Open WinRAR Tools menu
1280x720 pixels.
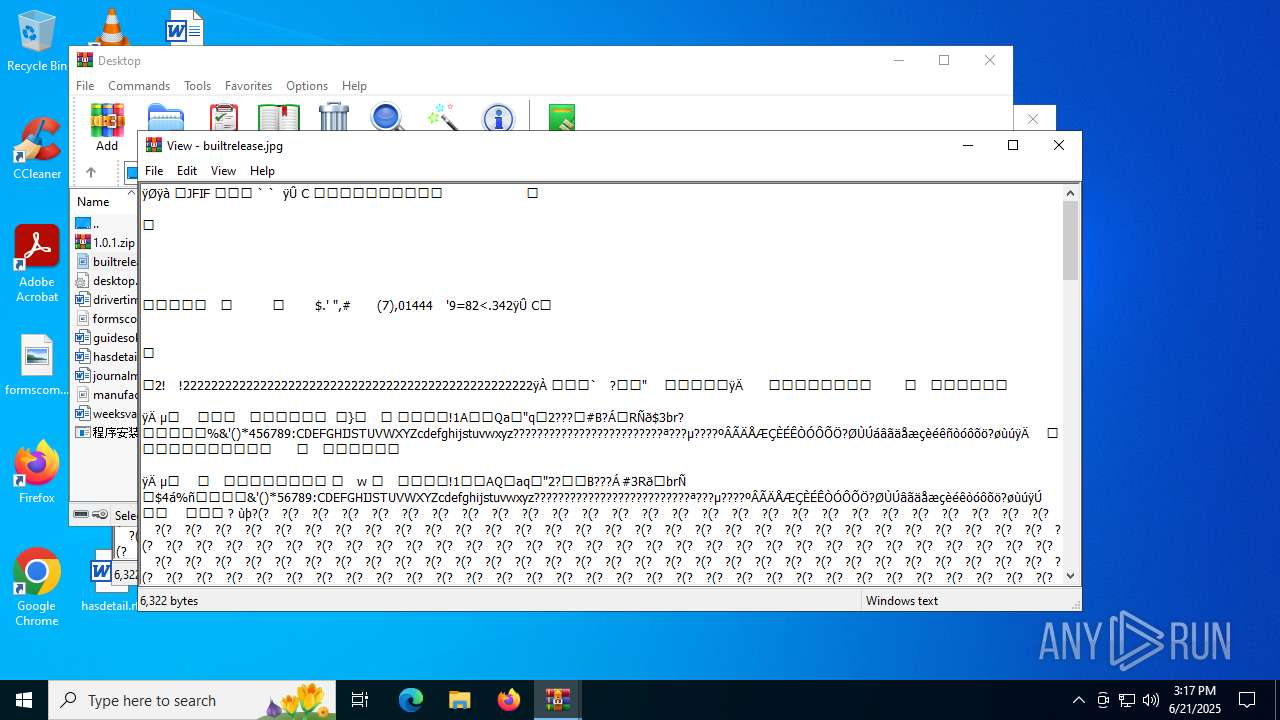tap(197, 86)
